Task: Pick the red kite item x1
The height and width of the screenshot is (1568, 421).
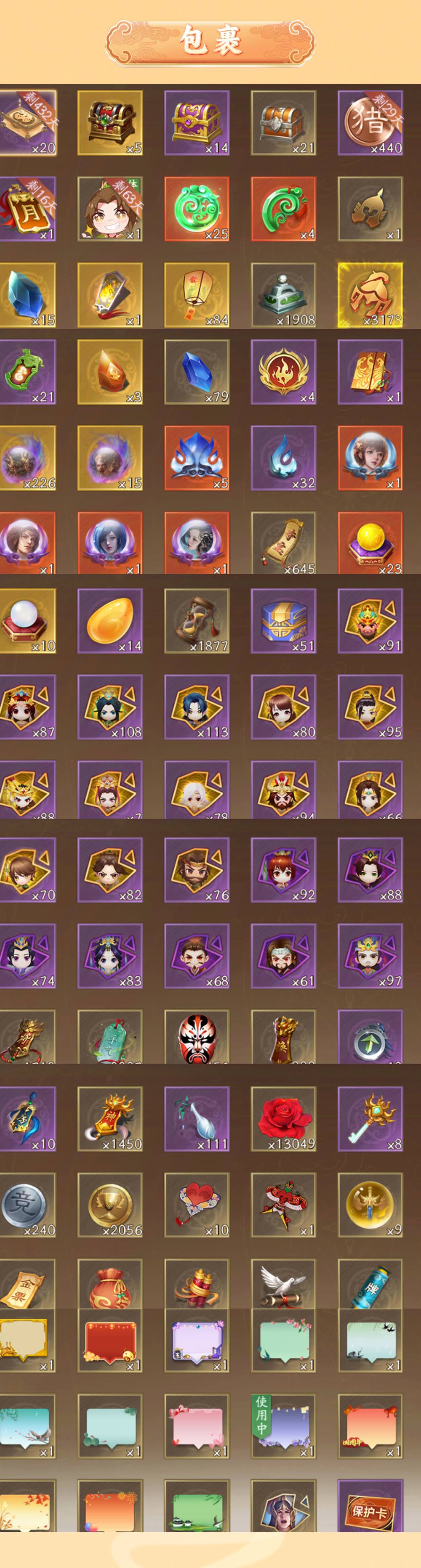Action: (x=283, y=1205)
